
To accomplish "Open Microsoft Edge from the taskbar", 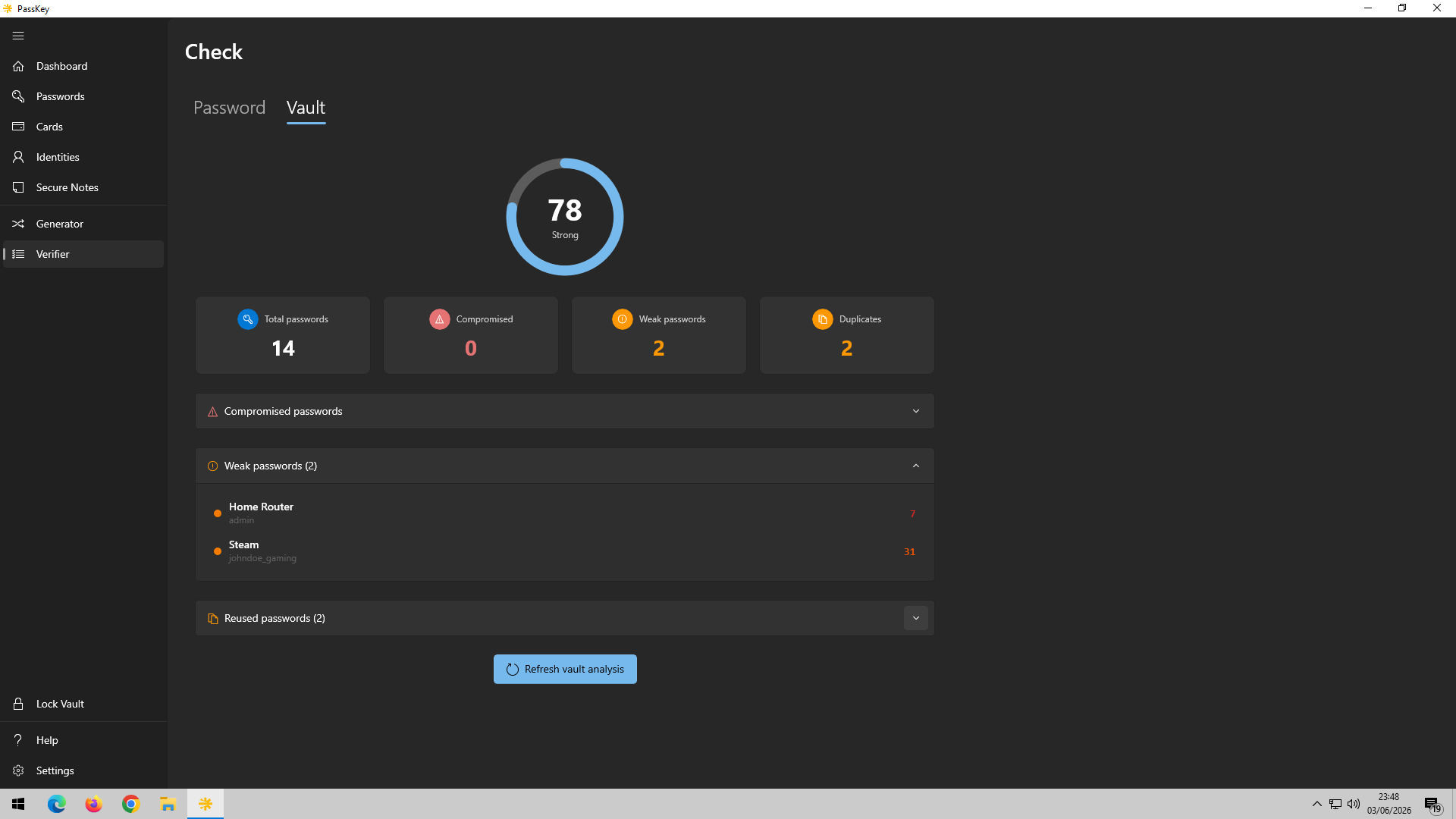I will click(x=57, y=804).
